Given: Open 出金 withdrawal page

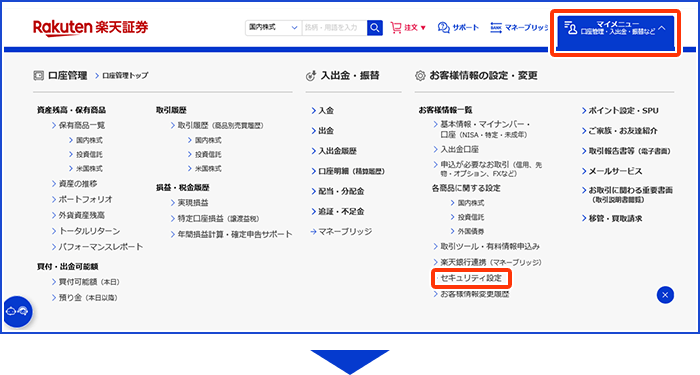Looking at the screenshot, I should pyautogui.click(x=323, y=131).
